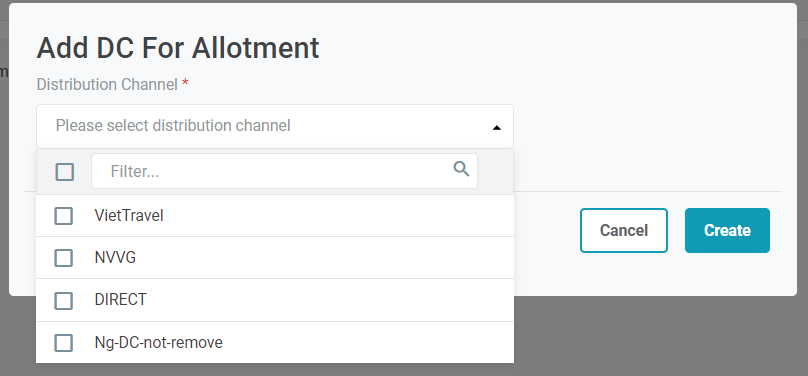The width and height of the screenshot is (808, 376).
Task: Click the divider line above Cancel button
Action: (x=647, y=192)
